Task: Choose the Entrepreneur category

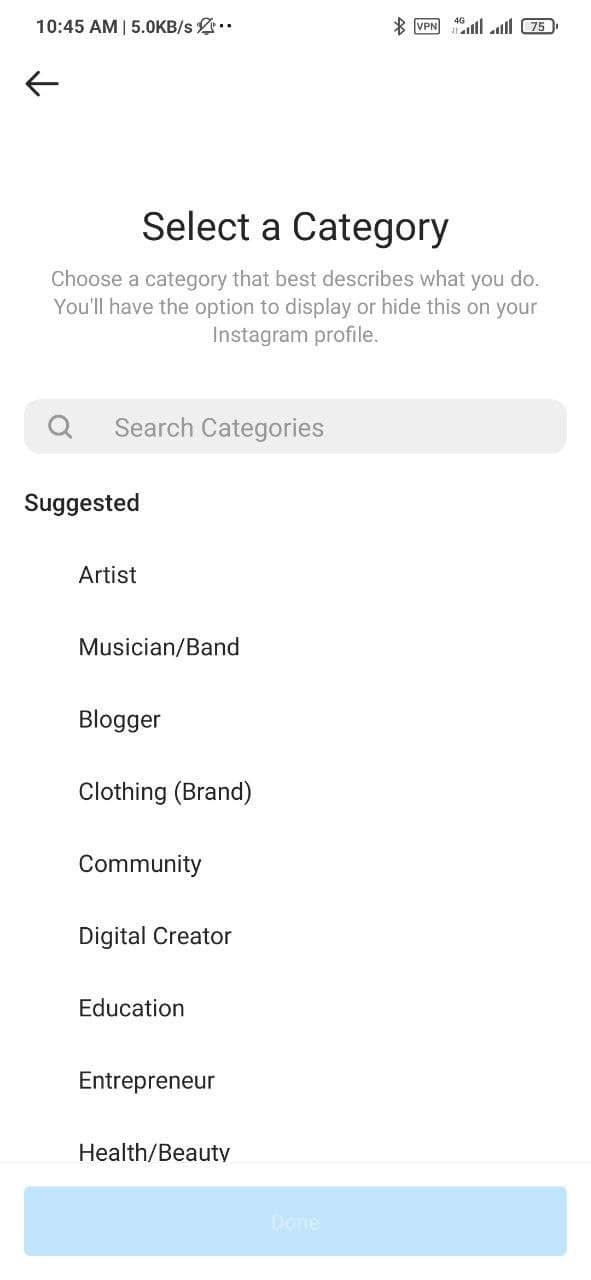Action: click(147, 1081)
